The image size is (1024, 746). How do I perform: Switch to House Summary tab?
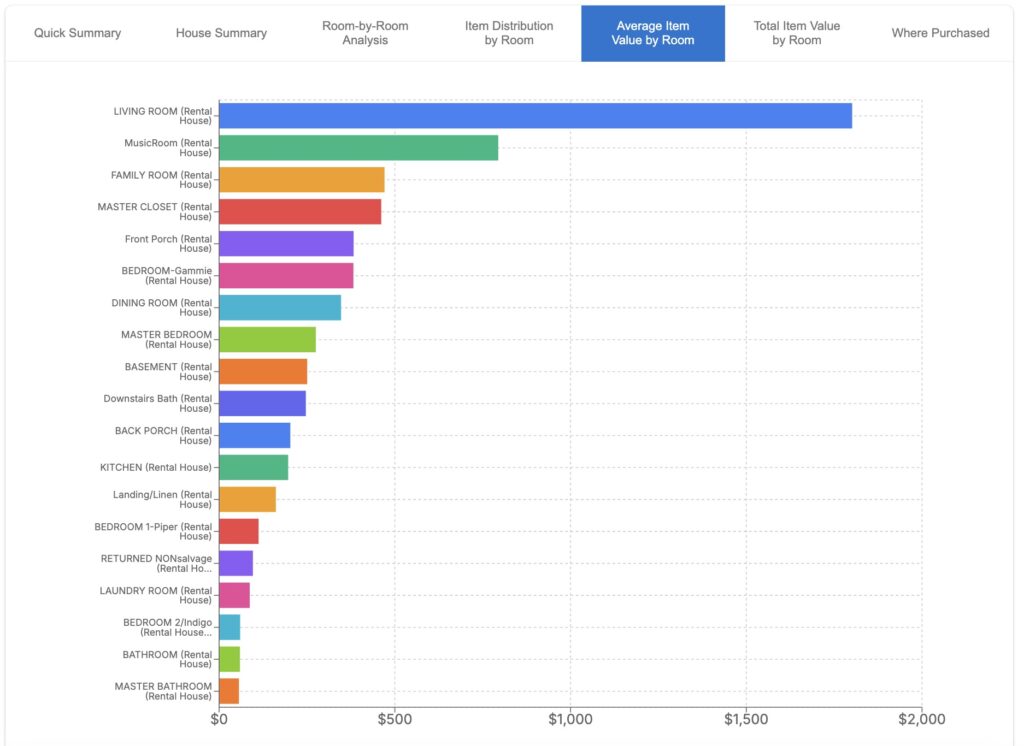coord(221,33)
